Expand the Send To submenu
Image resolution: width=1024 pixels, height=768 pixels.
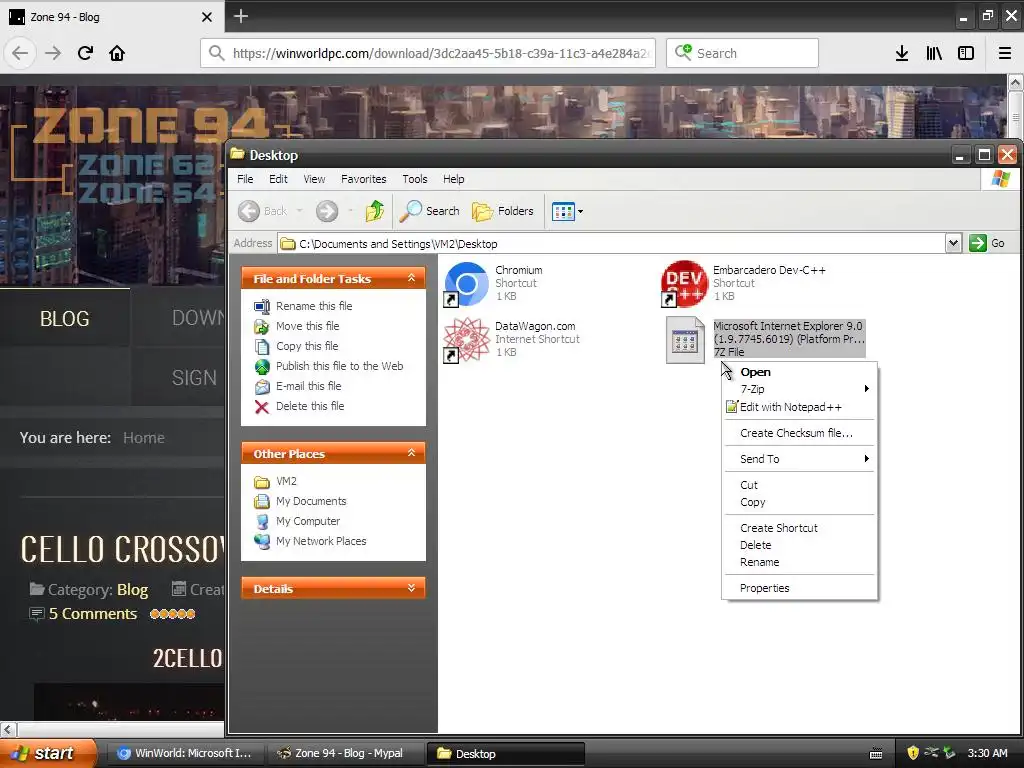click(x=799, y=459)
